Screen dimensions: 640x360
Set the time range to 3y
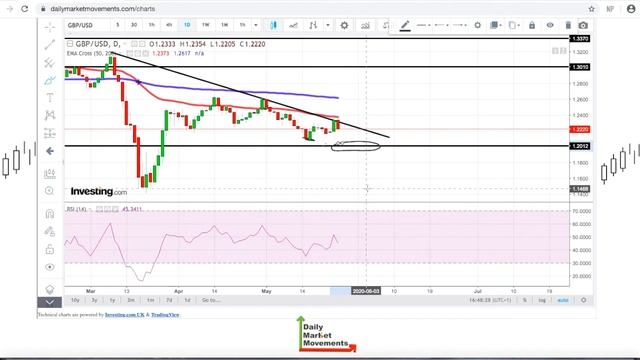click(x=94, y=300)
